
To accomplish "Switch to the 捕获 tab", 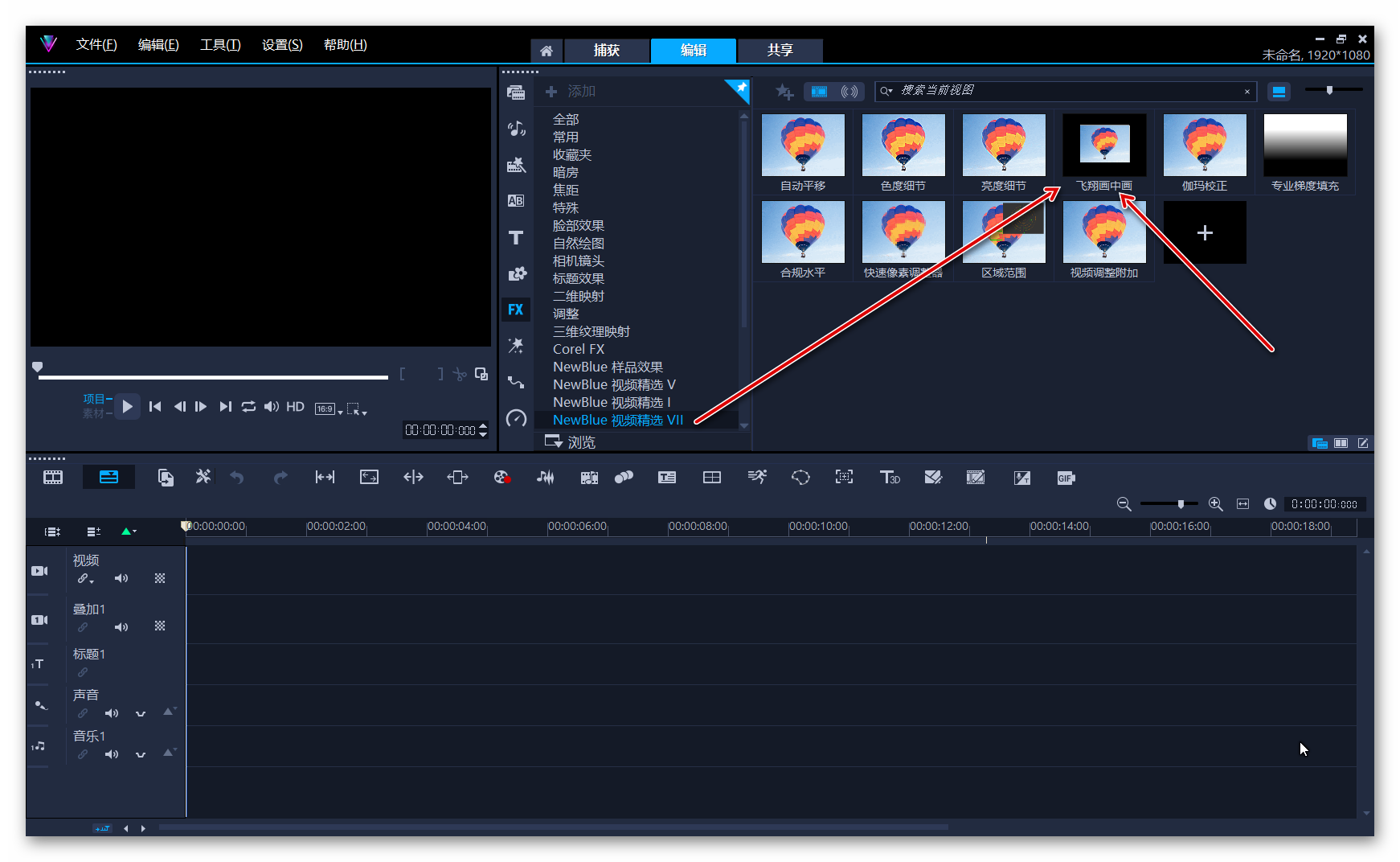I will [607, 51].
